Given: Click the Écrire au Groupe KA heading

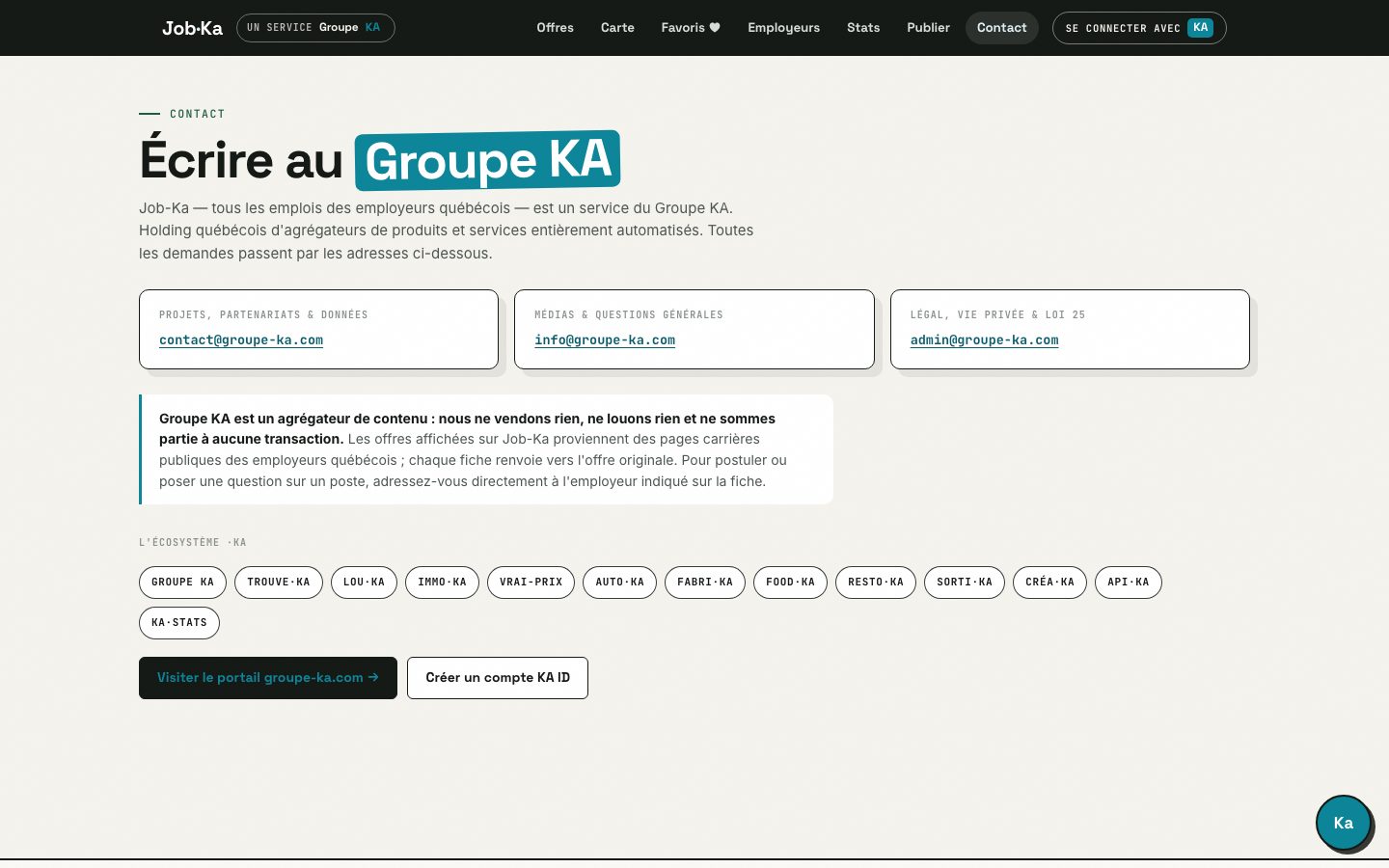Looking at the screenshot, I should tap(380, 160).
